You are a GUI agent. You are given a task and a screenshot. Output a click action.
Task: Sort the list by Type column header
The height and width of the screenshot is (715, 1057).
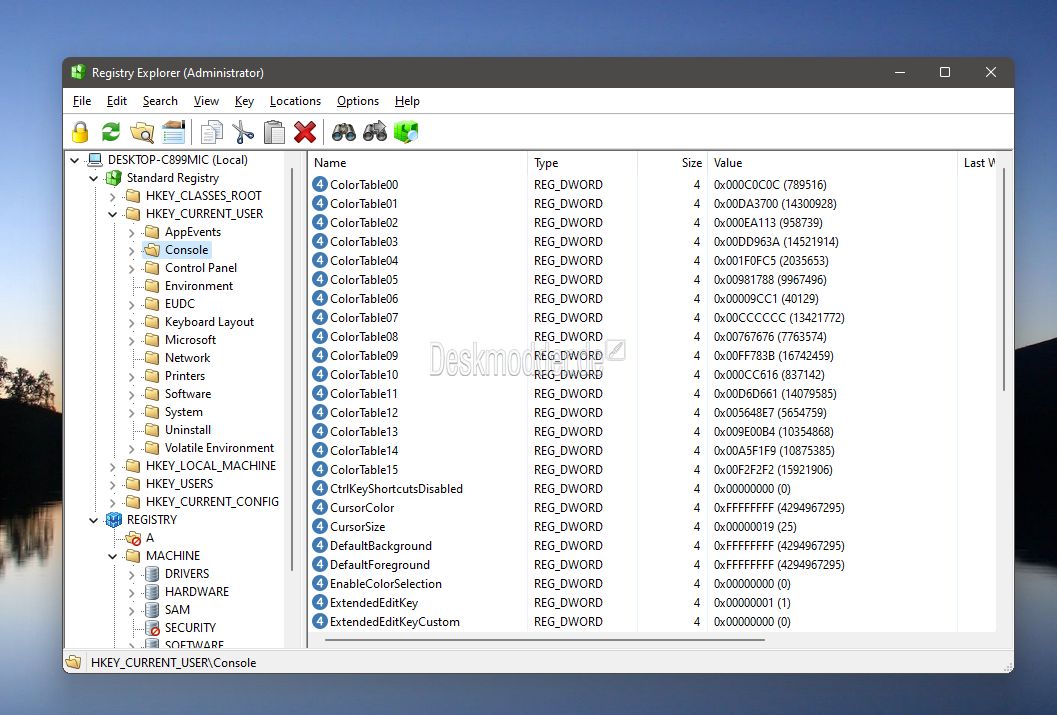[582, 163]
